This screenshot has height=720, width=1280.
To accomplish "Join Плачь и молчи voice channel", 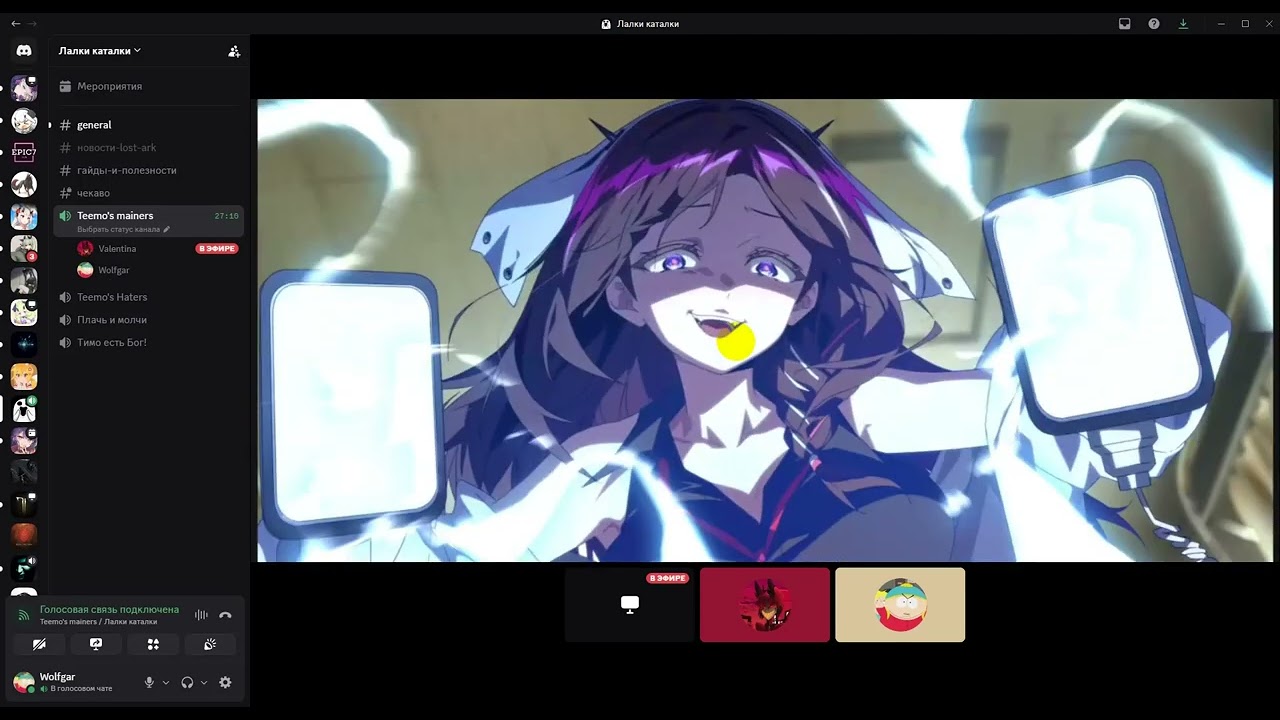I will pos(148,320).
